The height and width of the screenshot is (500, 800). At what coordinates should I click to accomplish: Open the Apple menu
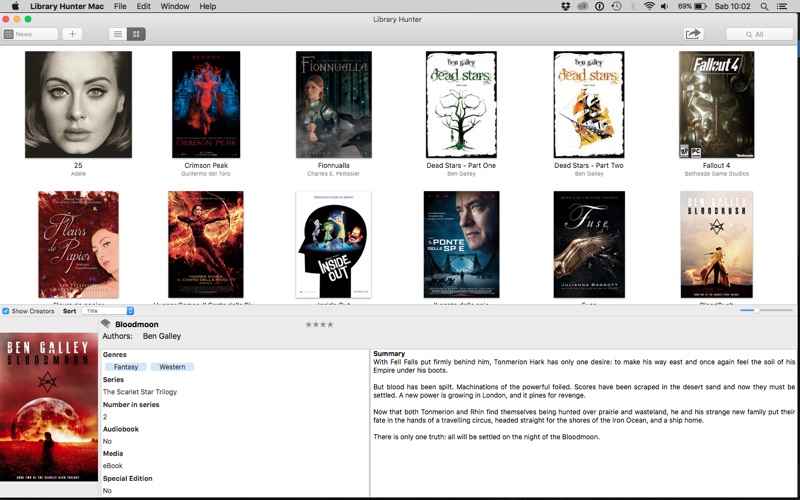click(15, 6)
